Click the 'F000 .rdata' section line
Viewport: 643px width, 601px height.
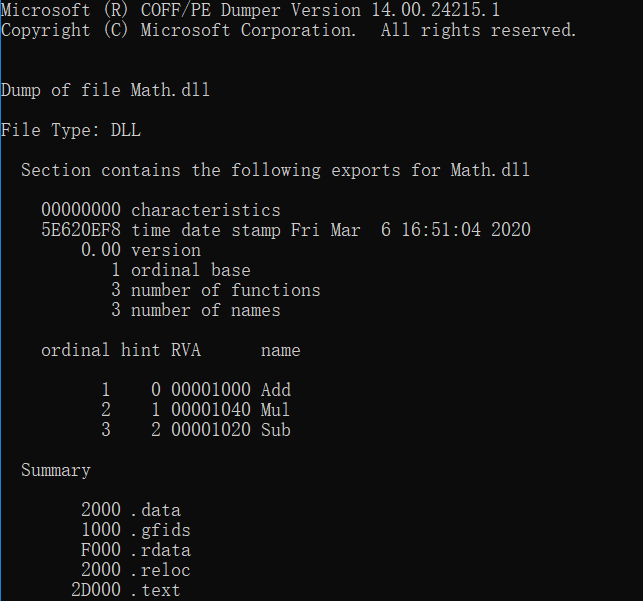pos(136,550)
